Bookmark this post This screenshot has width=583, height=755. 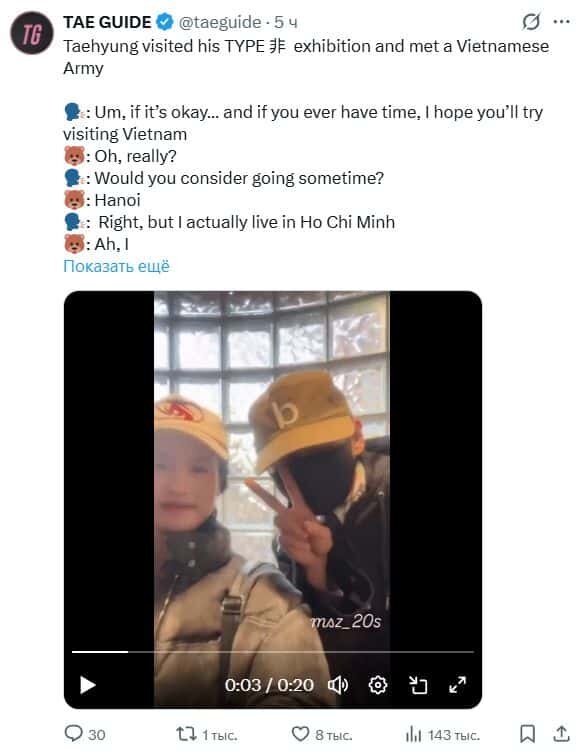click(527, 734)
